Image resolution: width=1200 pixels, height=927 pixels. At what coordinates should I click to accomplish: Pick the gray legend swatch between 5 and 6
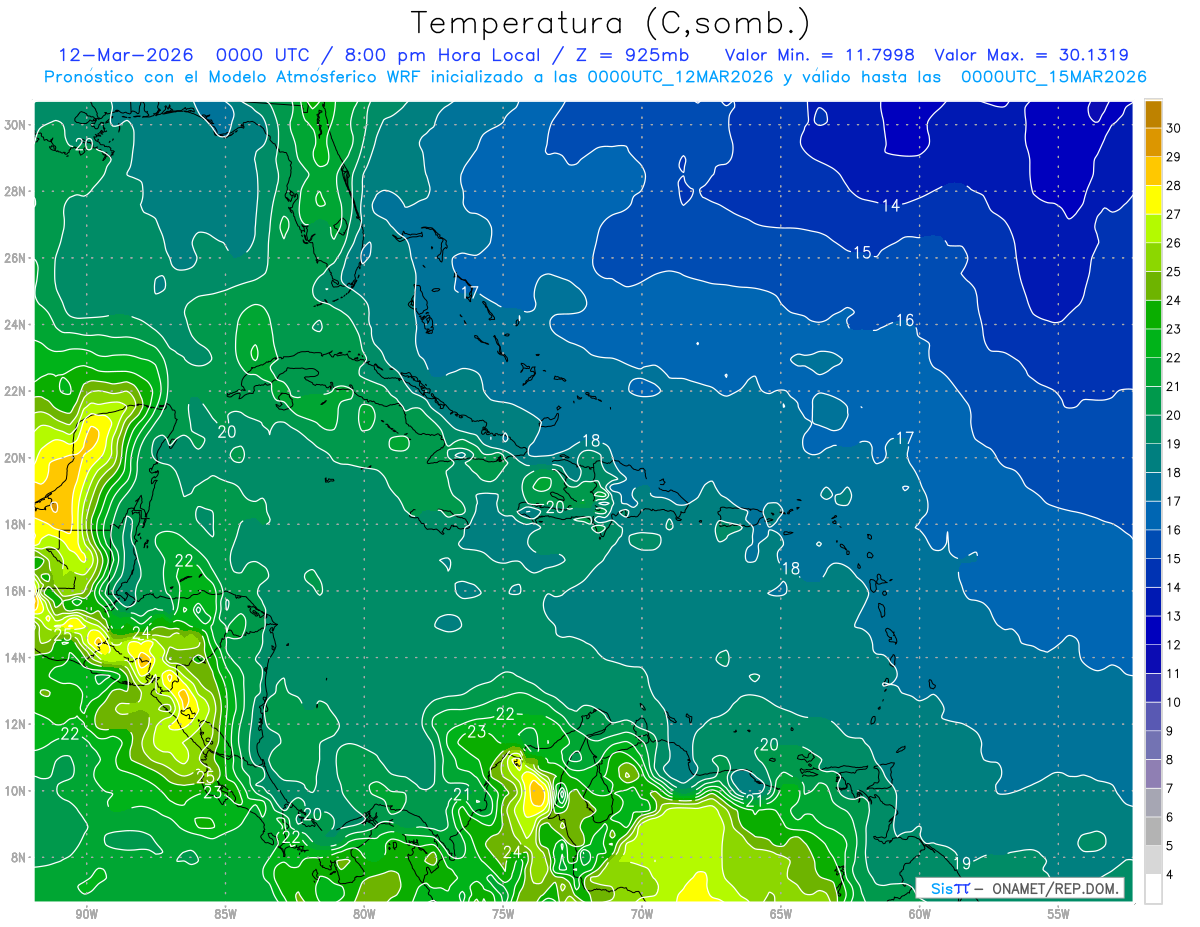click(1153, 831)
